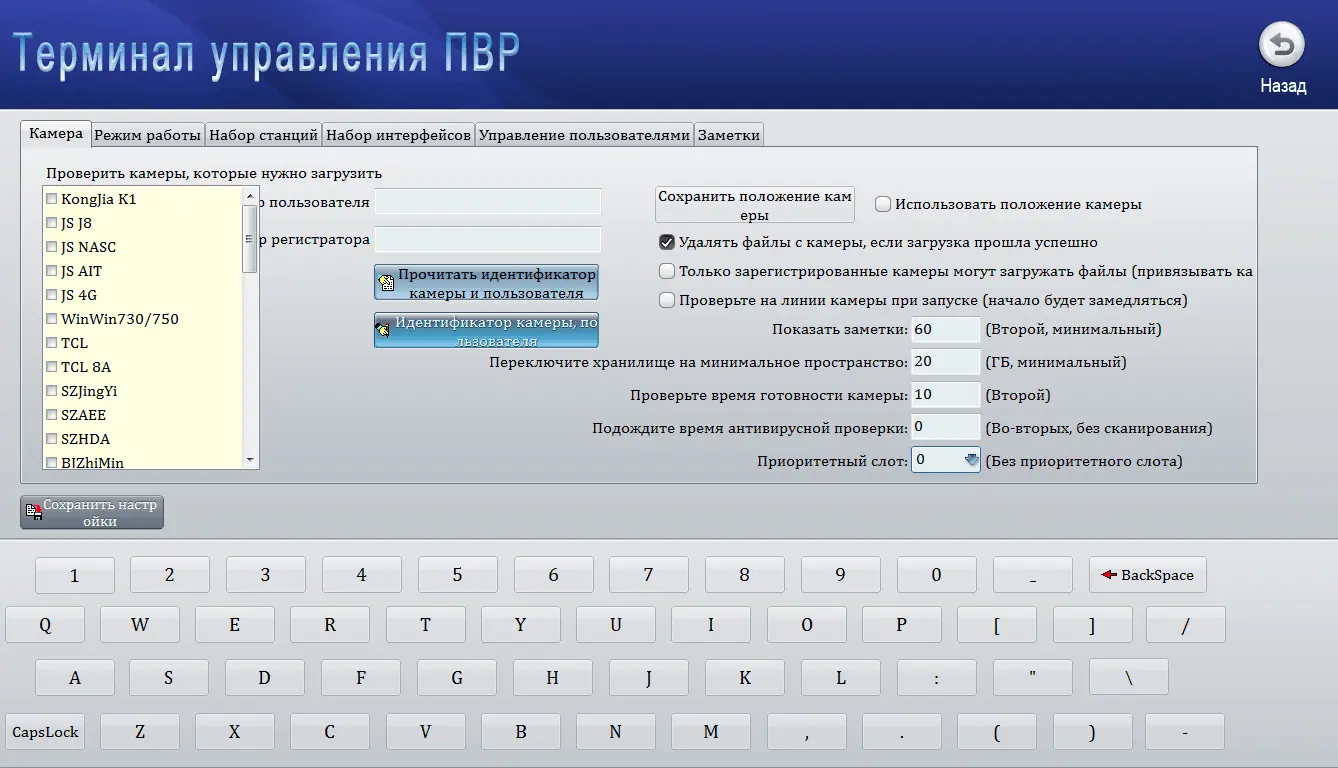Image resolution: width=1338 pixels, height=768 pixels.
Task: Check the KongJia K1 camera checkbox
Action: pos(52,199)
